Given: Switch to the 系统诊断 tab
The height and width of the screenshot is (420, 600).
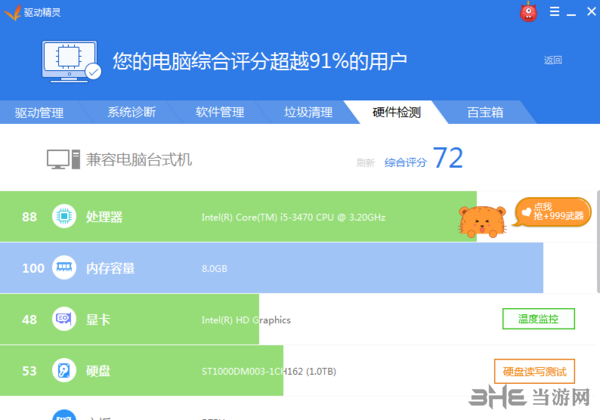Looking at the screenshot, I should click(x=132, y=112).
